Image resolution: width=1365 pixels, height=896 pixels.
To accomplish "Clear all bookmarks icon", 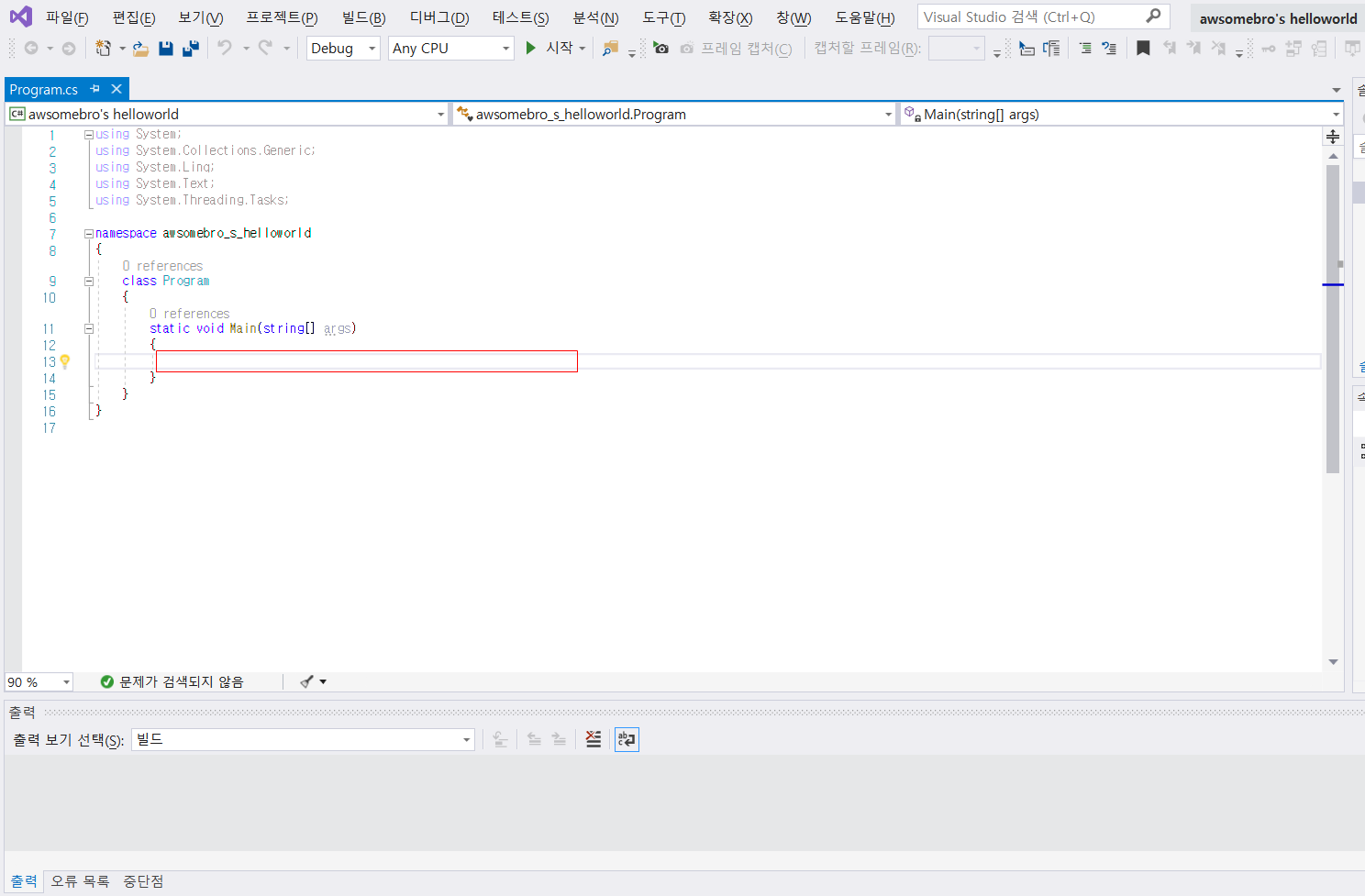I will (x=1218, y=48).
